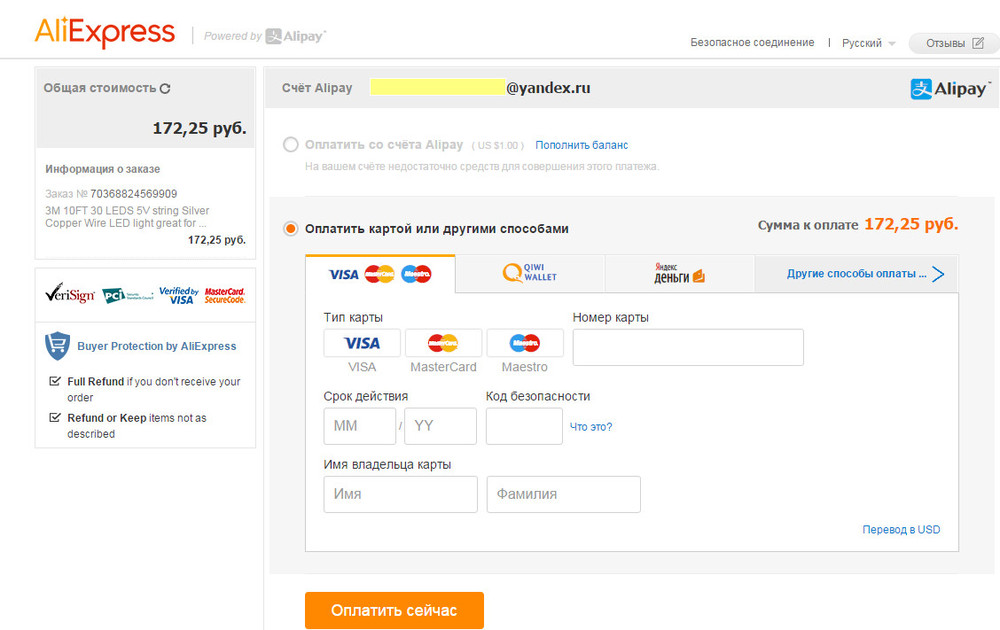The width and height of the screenshot is (1000, 630).
Task: Click the refresh icon beside Общая стоимость
Action: click(166, 88)
